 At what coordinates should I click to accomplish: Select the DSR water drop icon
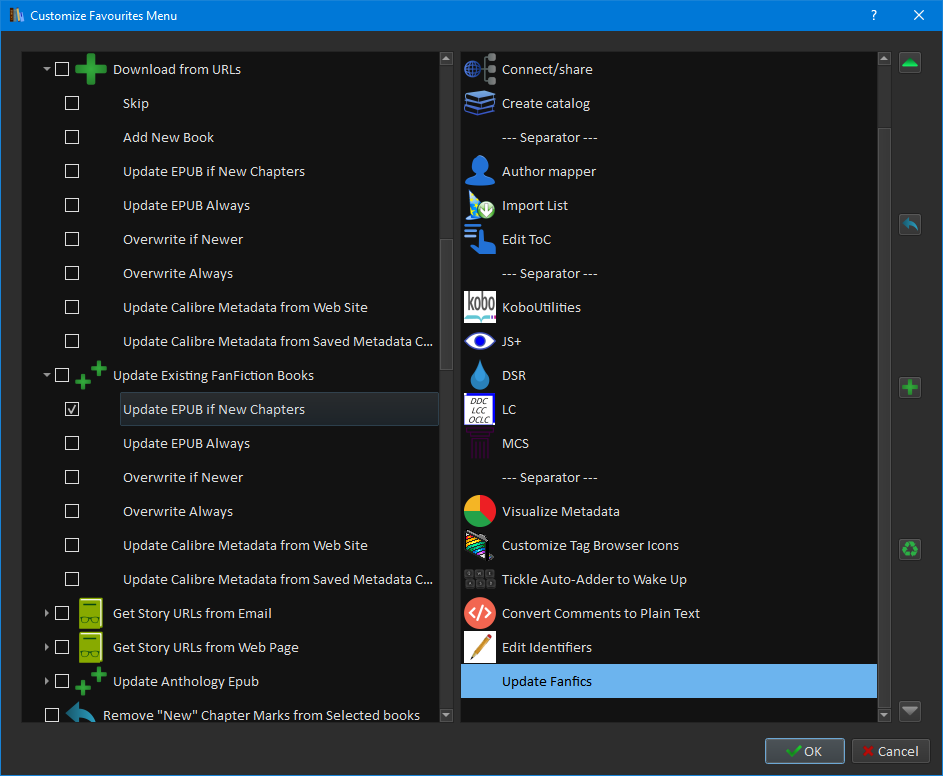(480, 375)
